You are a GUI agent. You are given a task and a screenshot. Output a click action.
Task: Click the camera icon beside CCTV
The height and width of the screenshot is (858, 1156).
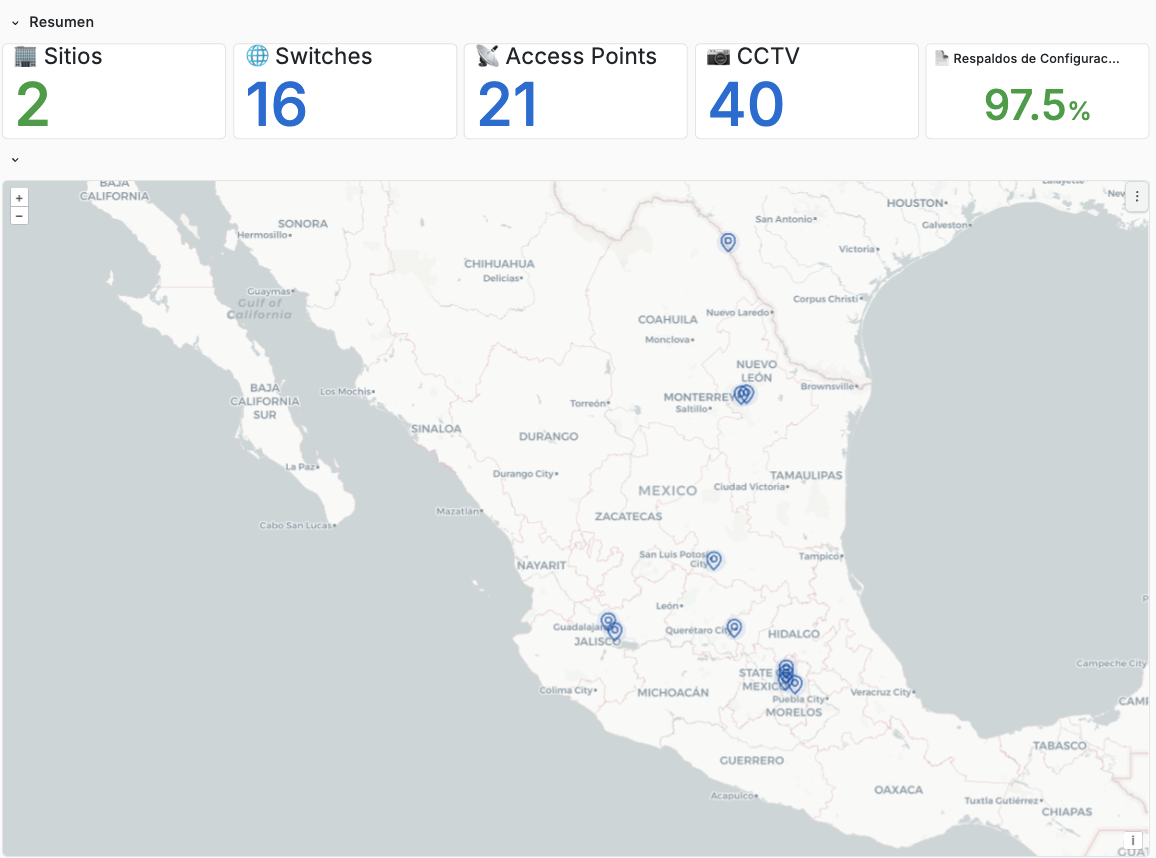[x=718, y=57]
